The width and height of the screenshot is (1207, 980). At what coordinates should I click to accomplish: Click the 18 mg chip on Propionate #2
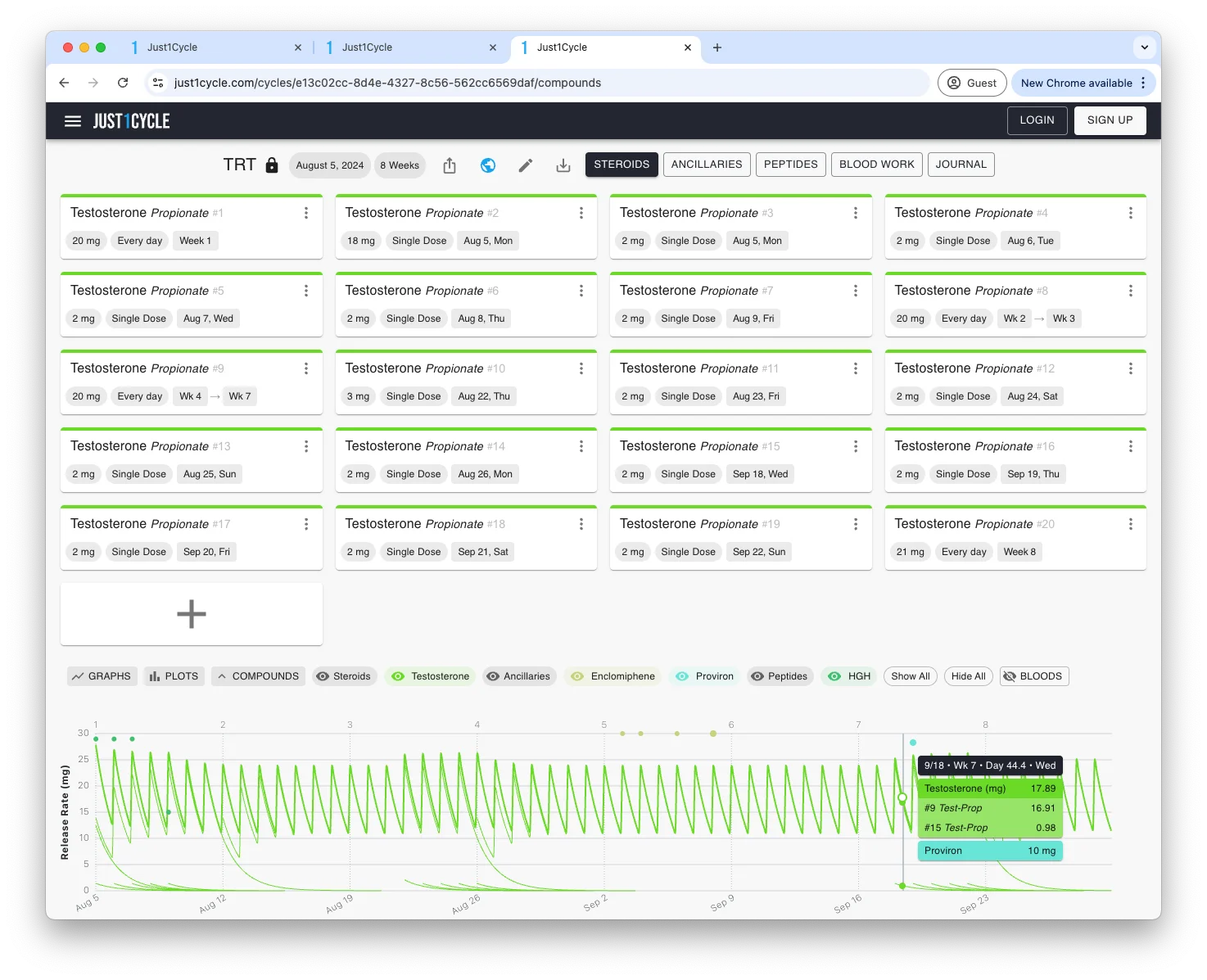pos(361,241)
